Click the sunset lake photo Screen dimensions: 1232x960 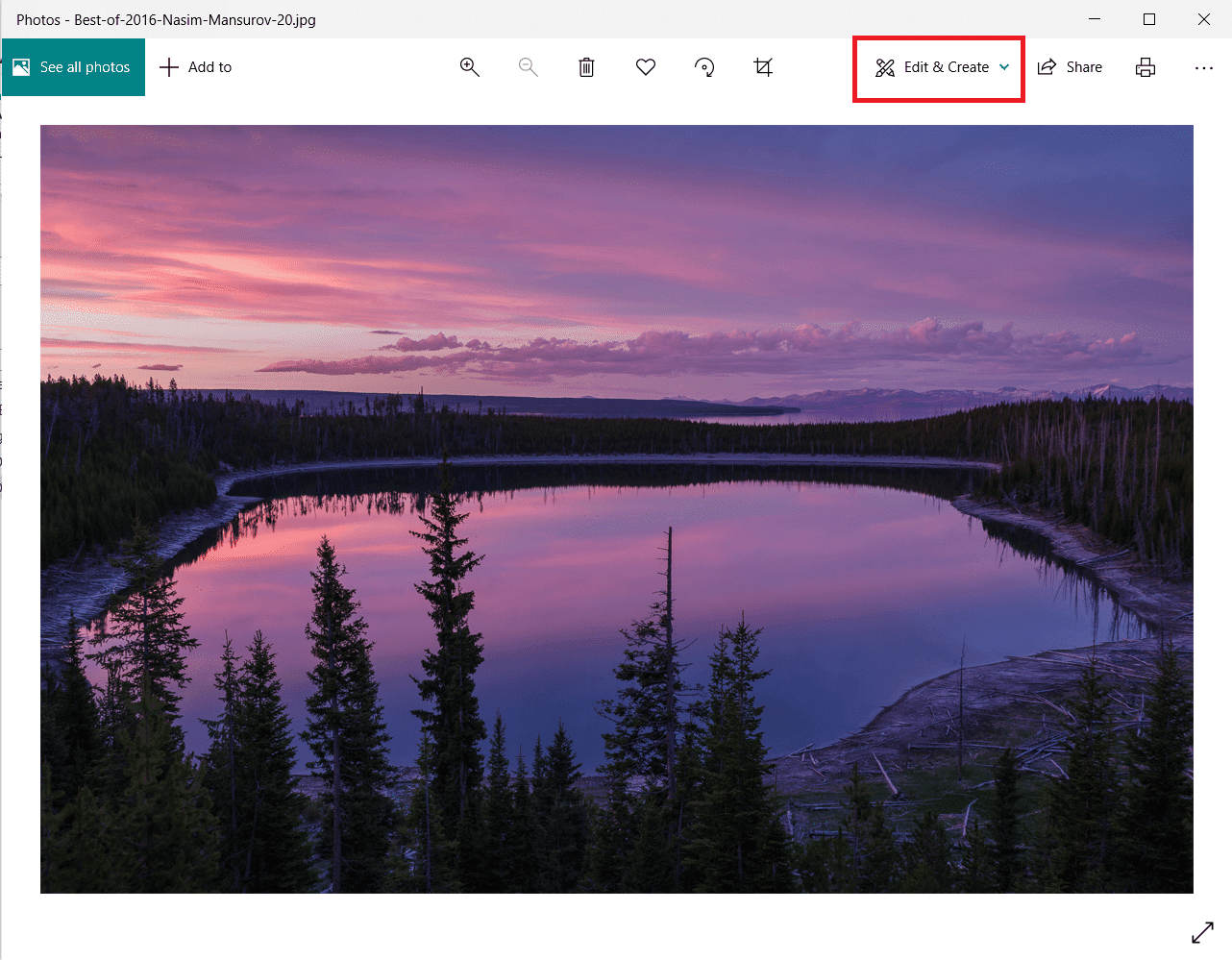pos(617,509)
